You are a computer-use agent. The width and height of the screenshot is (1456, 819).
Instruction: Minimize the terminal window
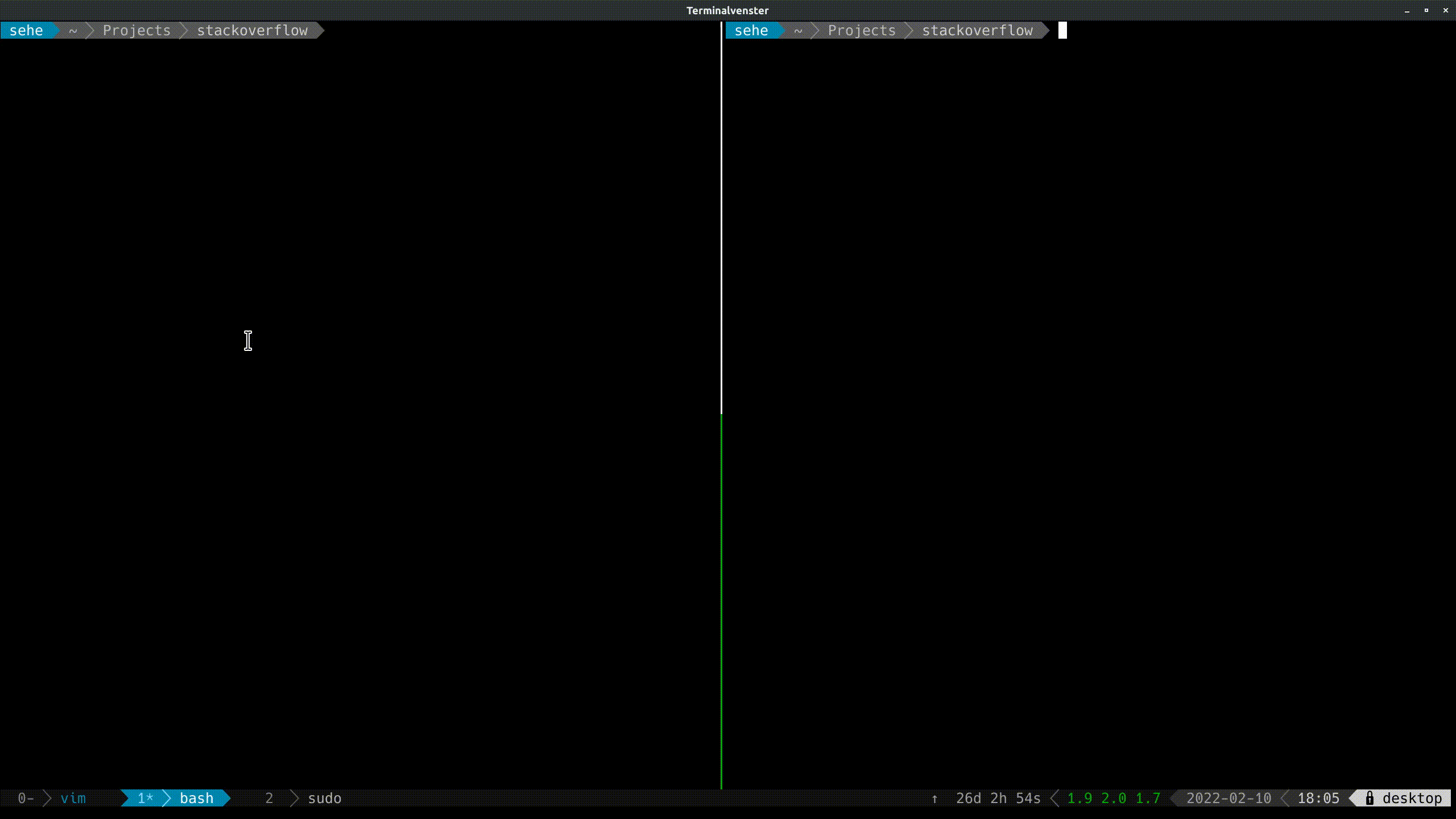pos(1407,10)
